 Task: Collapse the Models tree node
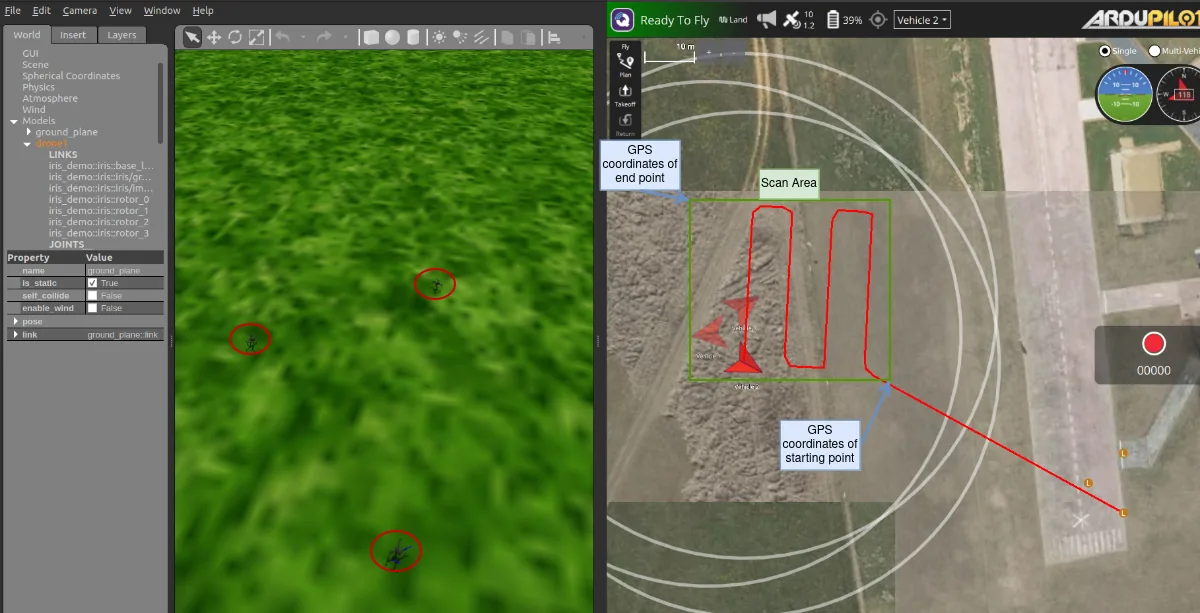(14, 121)
